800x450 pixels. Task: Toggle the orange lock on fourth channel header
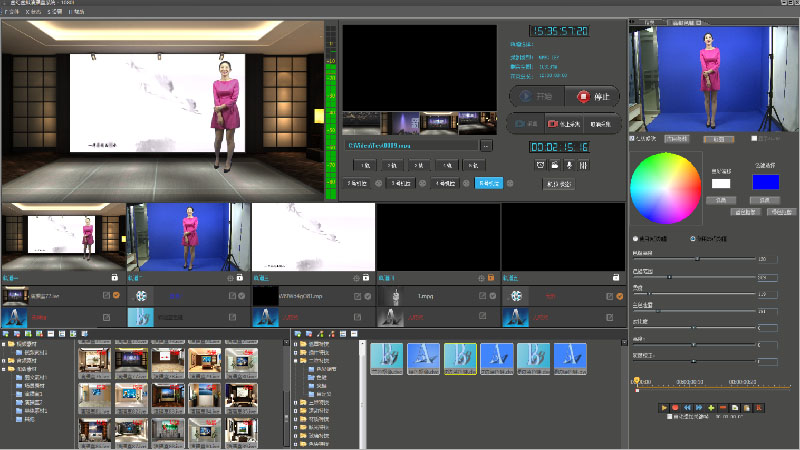pos(491,278)
